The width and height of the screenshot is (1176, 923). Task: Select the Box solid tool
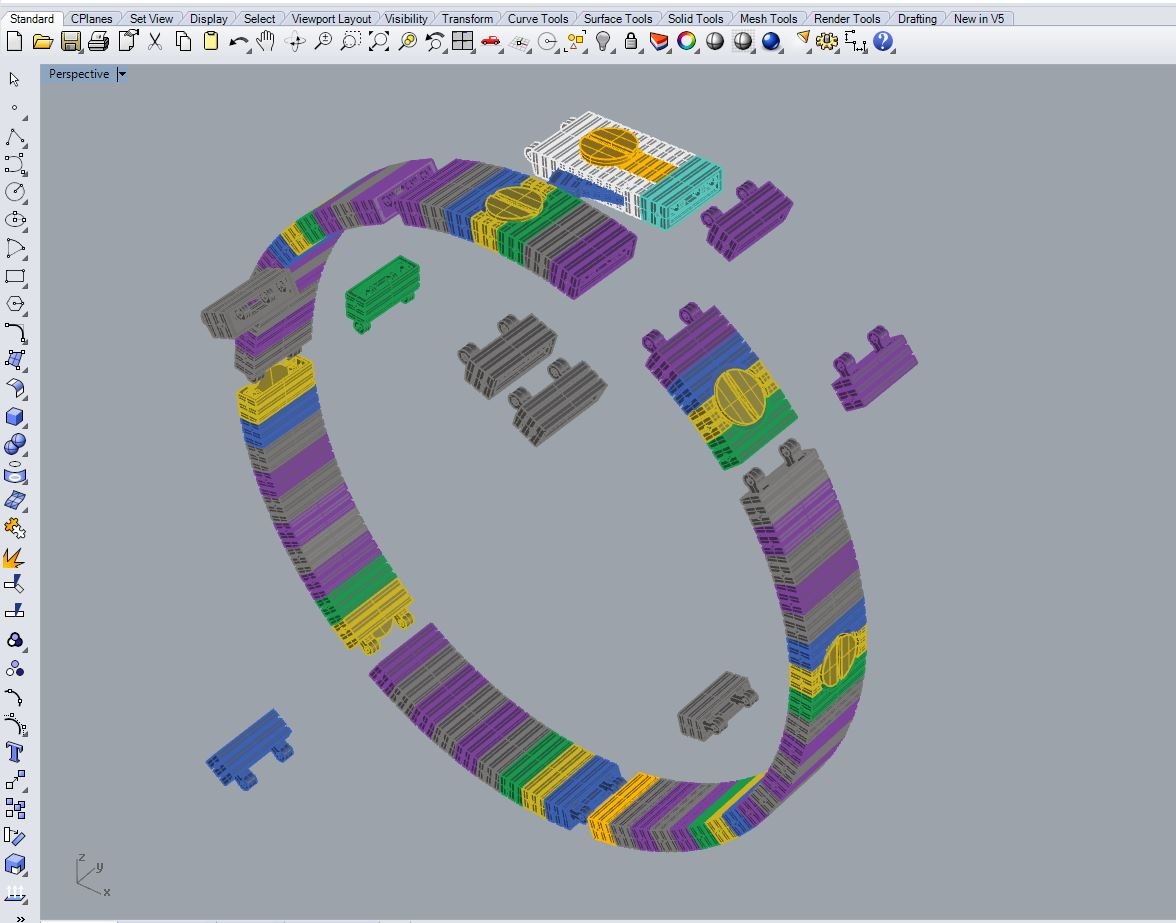click(x=15, y=416)
